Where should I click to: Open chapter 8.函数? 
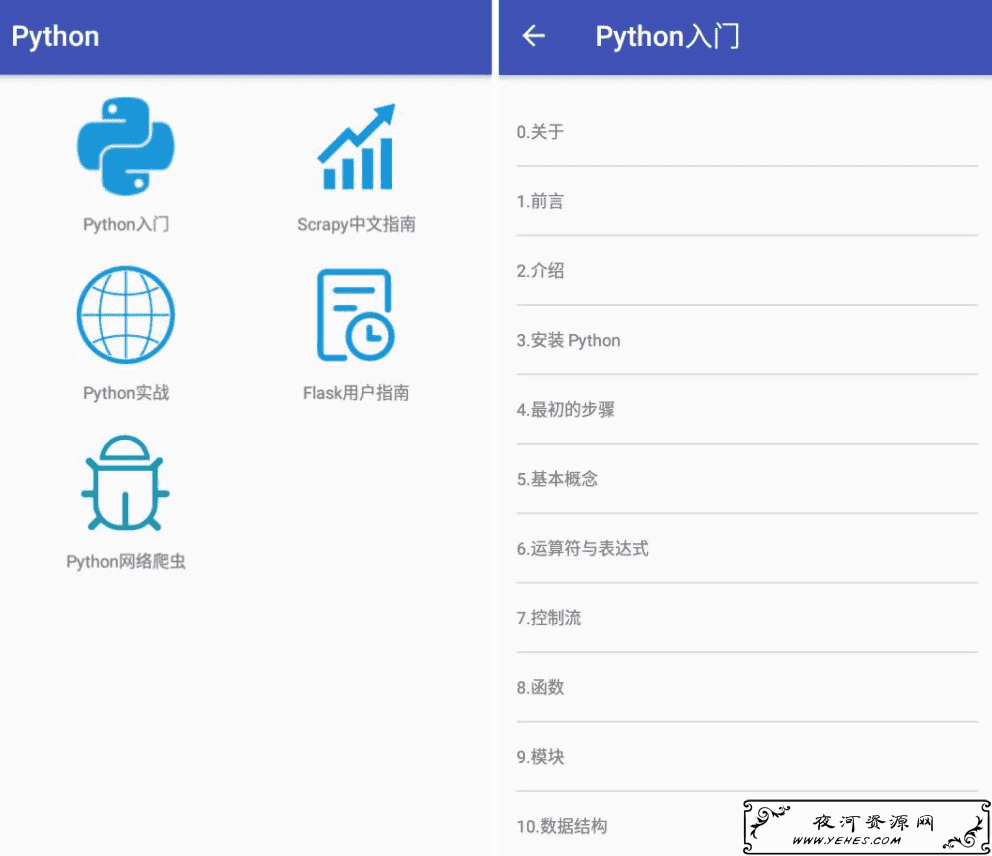pyautogui.click(x=747, y=687)
